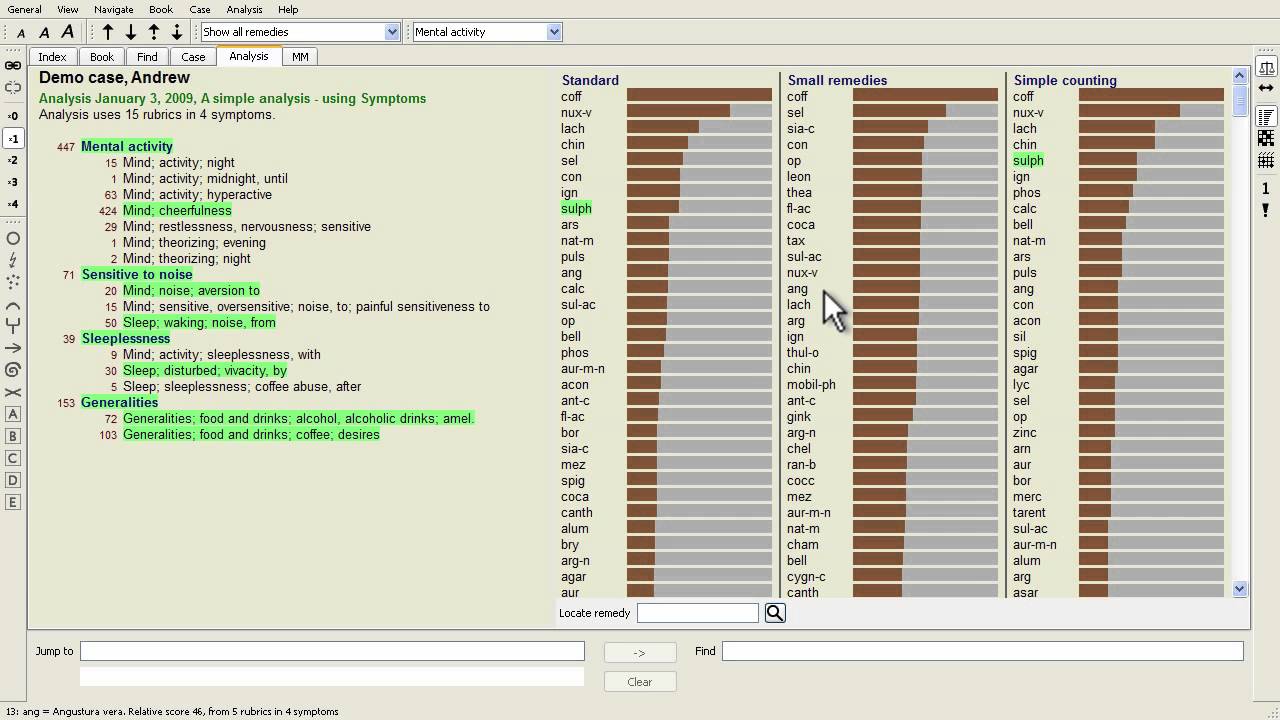Select the Generalities symptom heading
Image resolution: width=1280 pixels, height=720 pixels.
click(120, 402)
